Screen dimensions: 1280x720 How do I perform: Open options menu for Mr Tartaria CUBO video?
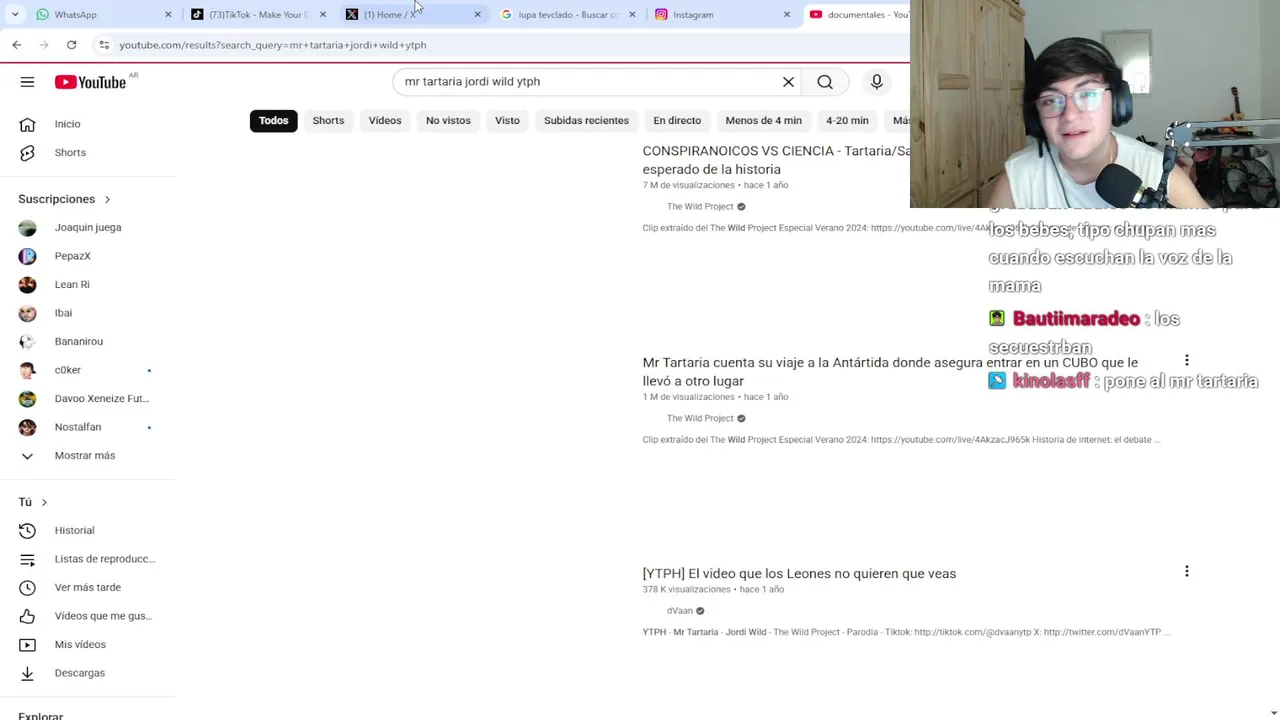click(x=1187, y=360)
